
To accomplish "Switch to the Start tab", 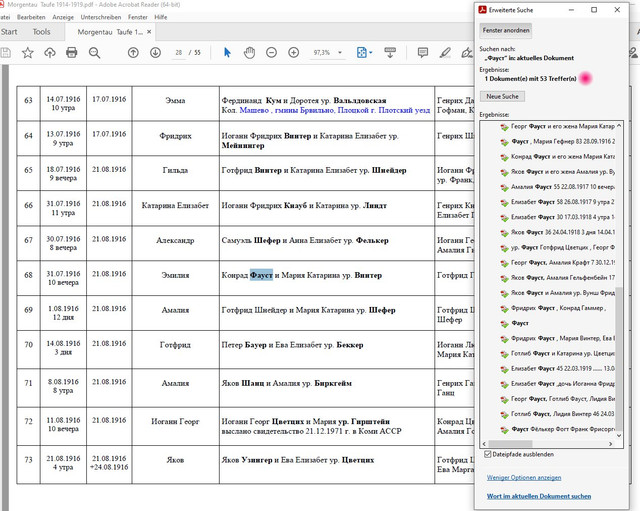I will point(9,32).
